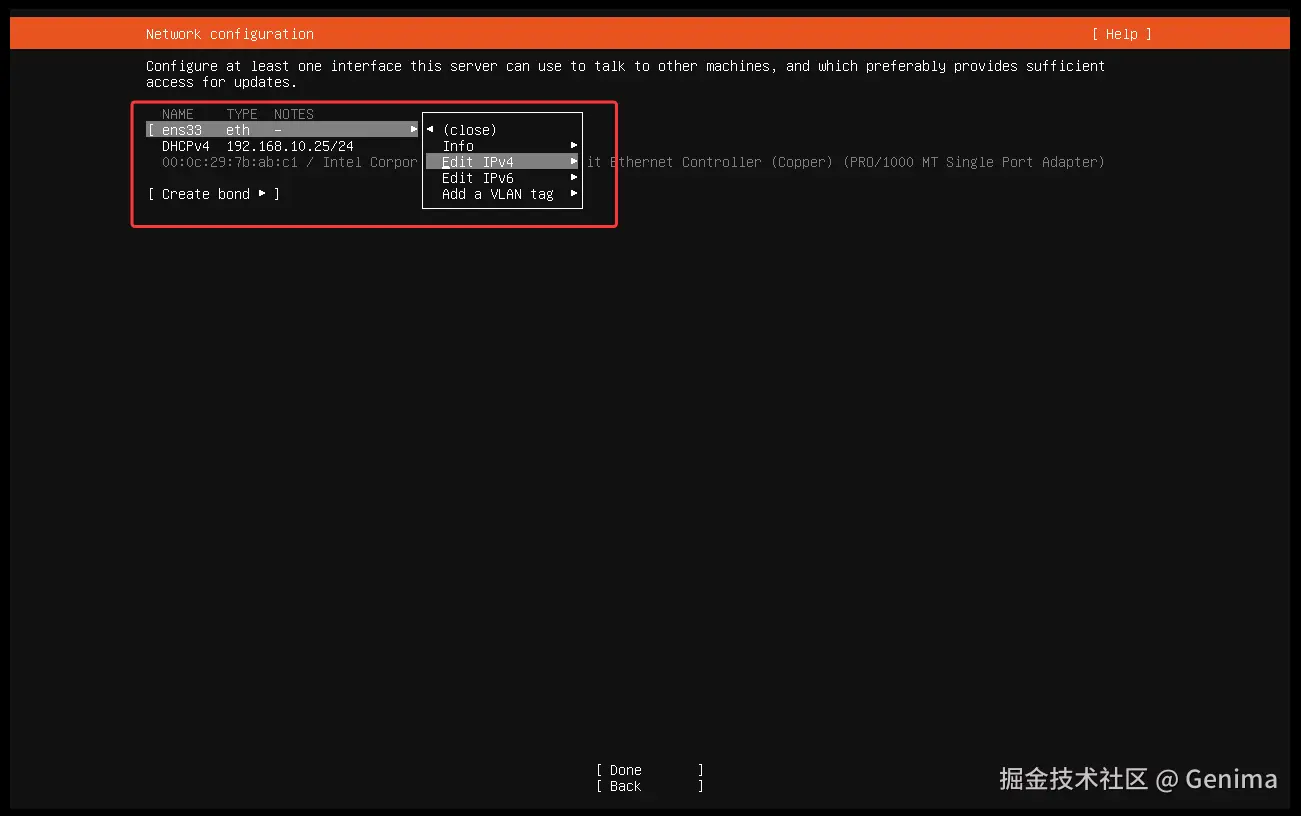This screenshot has width=1301, height=816.
Task: Click the NAME column header
Action: (x=178, y=114)
